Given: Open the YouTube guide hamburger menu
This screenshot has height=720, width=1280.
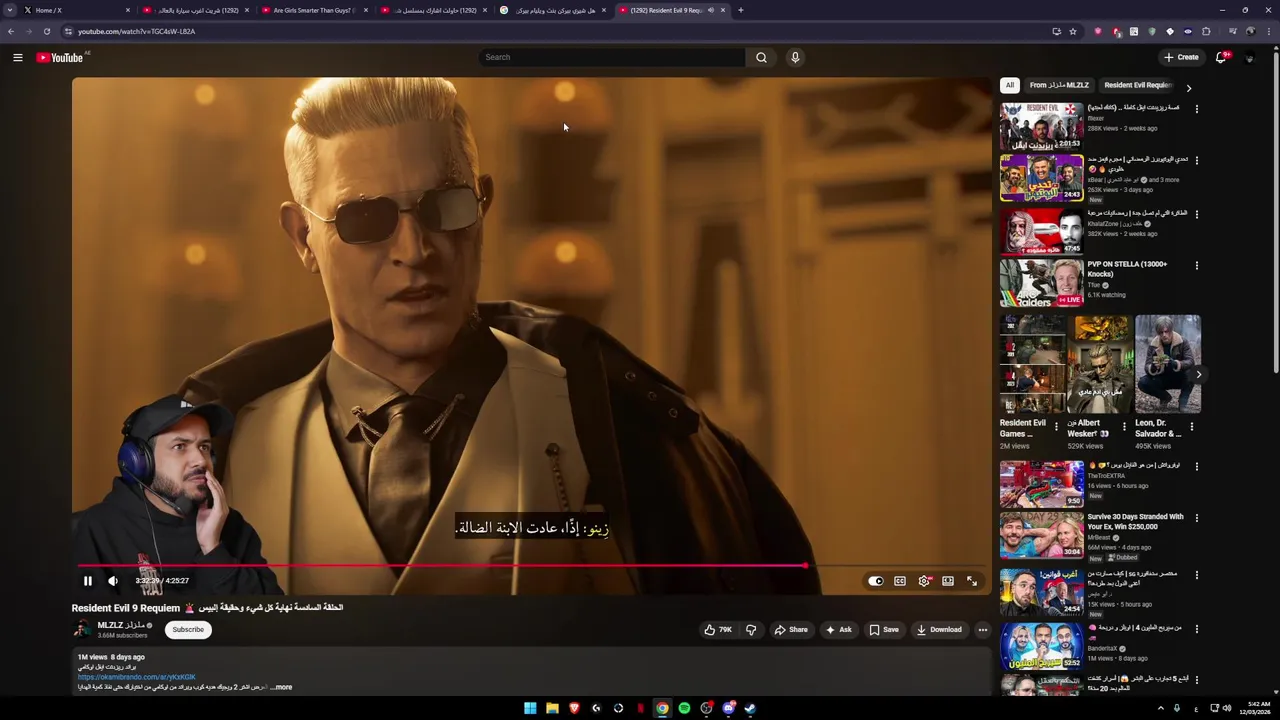Looking at the screenshot, I should (18, 57).
